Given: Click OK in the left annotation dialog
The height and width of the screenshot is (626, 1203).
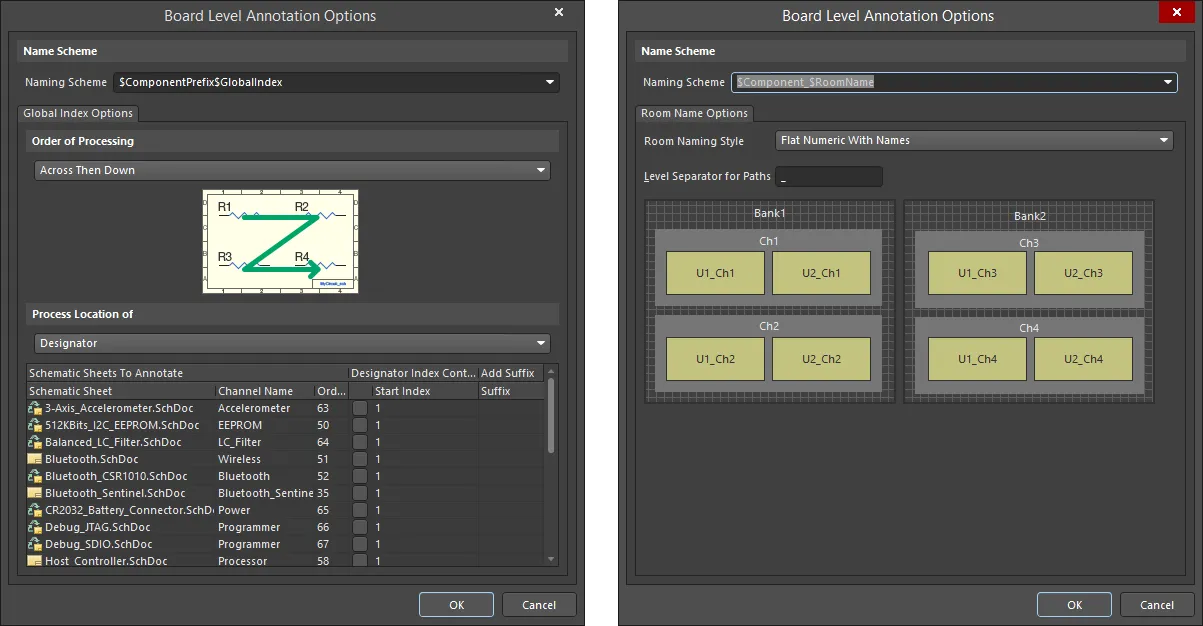Looking at the screenshot, I should (x=456, y=604).
